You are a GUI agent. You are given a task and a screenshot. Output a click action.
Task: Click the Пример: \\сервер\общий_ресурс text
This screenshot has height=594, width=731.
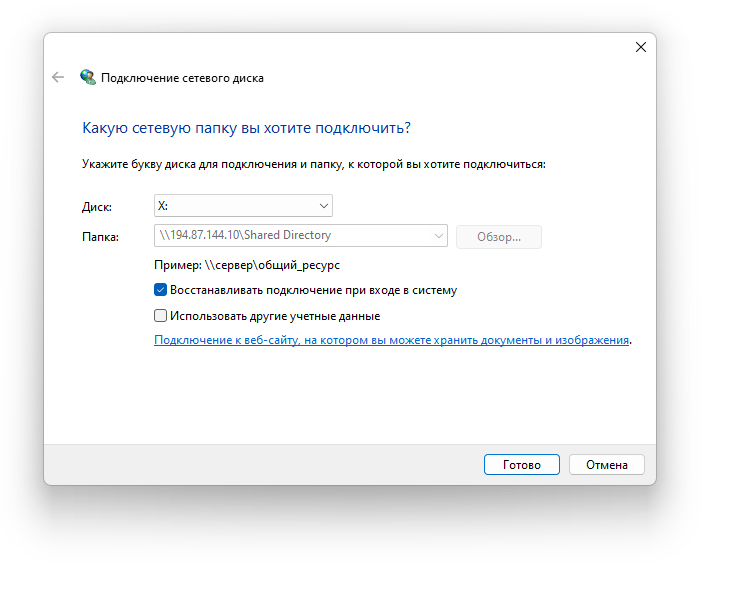point(247,265)
